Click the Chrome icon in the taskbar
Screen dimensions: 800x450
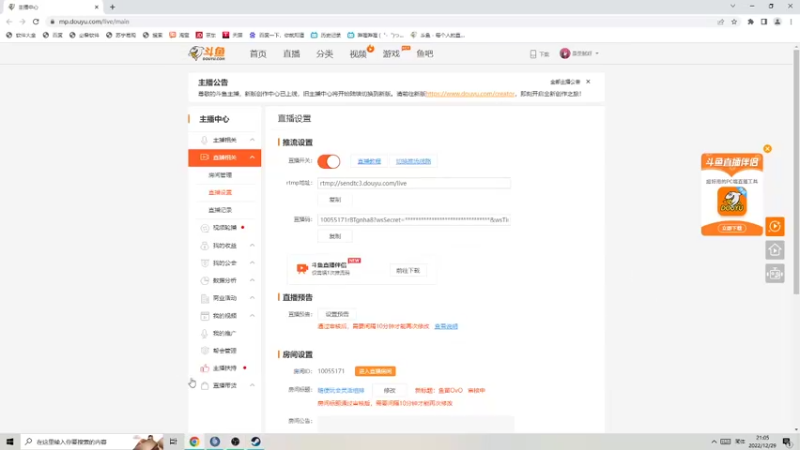[x=194, y=442]
